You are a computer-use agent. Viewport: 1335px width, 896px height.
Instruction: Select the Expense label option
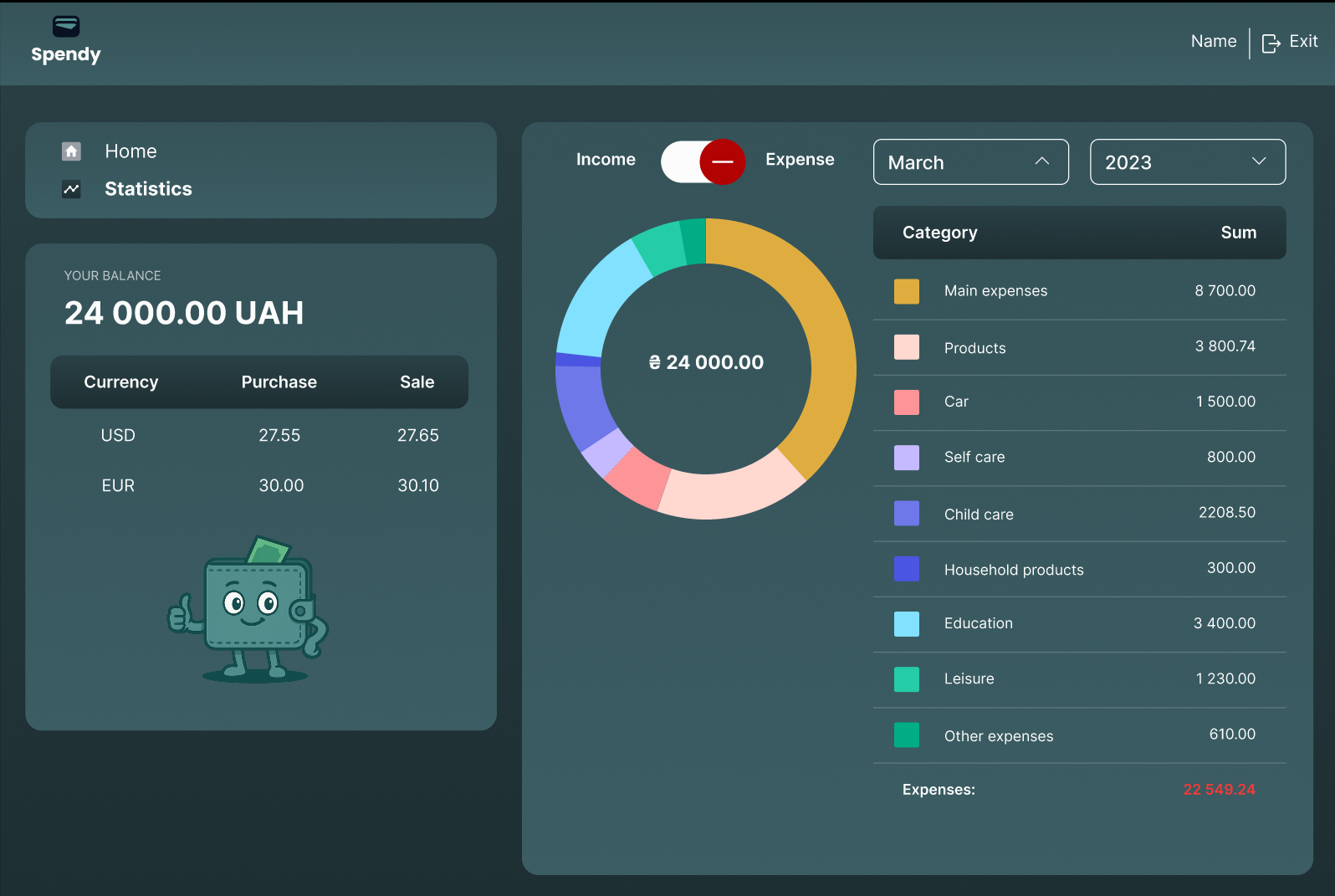click(799, 160)
